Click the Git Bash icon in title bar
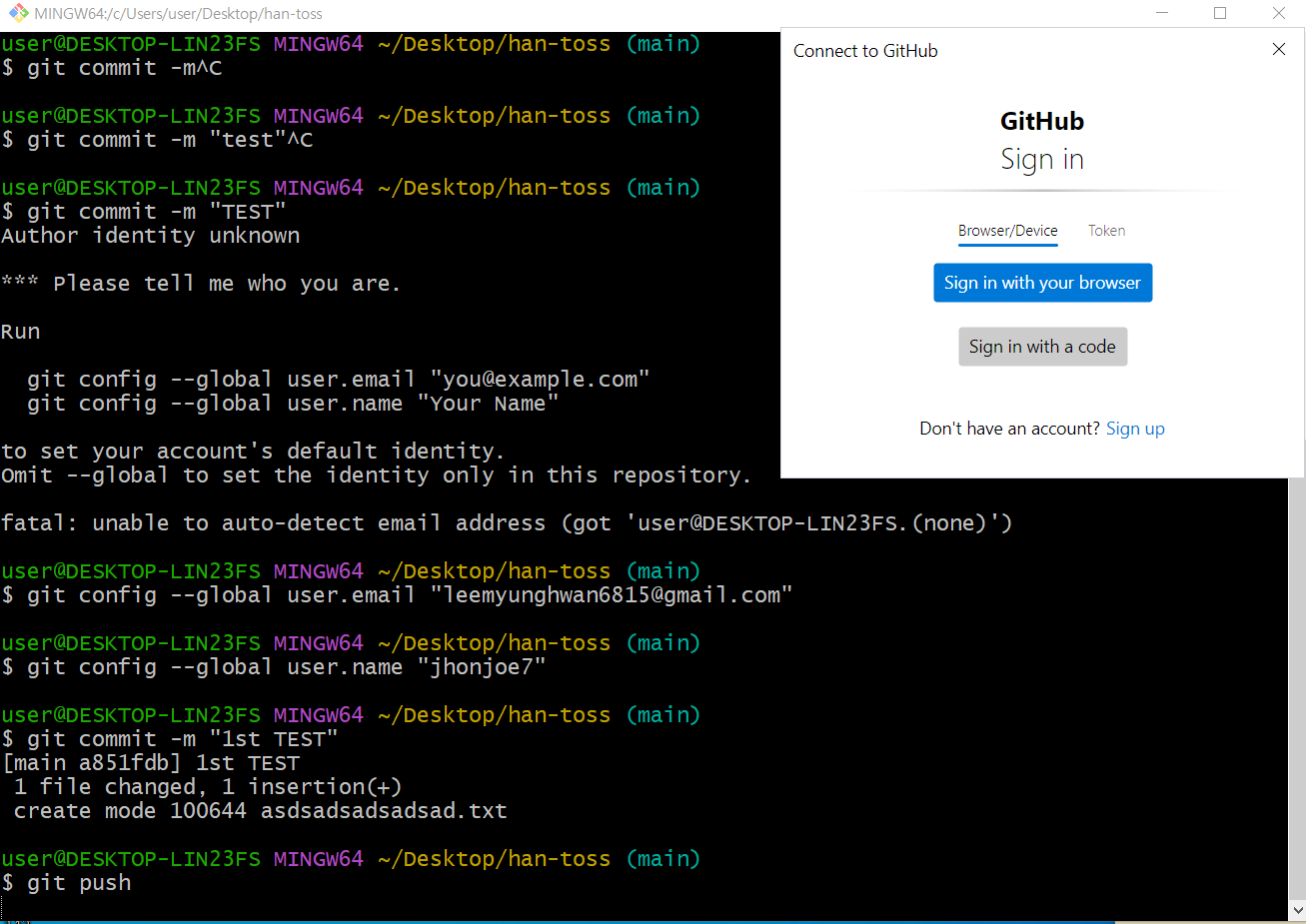 [x=18, y=13]
